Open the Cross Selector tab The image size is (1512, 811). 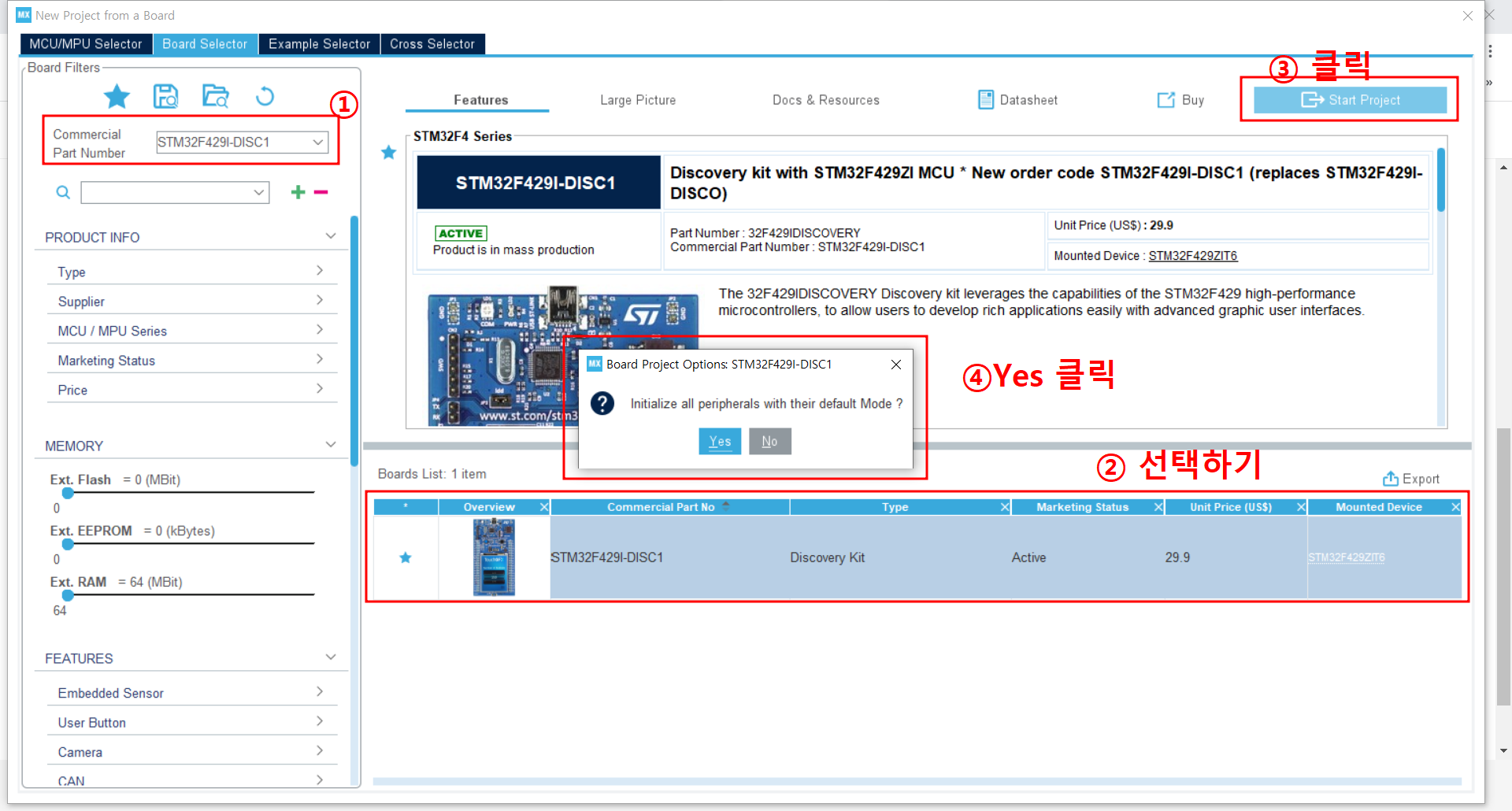(x=432, y=44)
